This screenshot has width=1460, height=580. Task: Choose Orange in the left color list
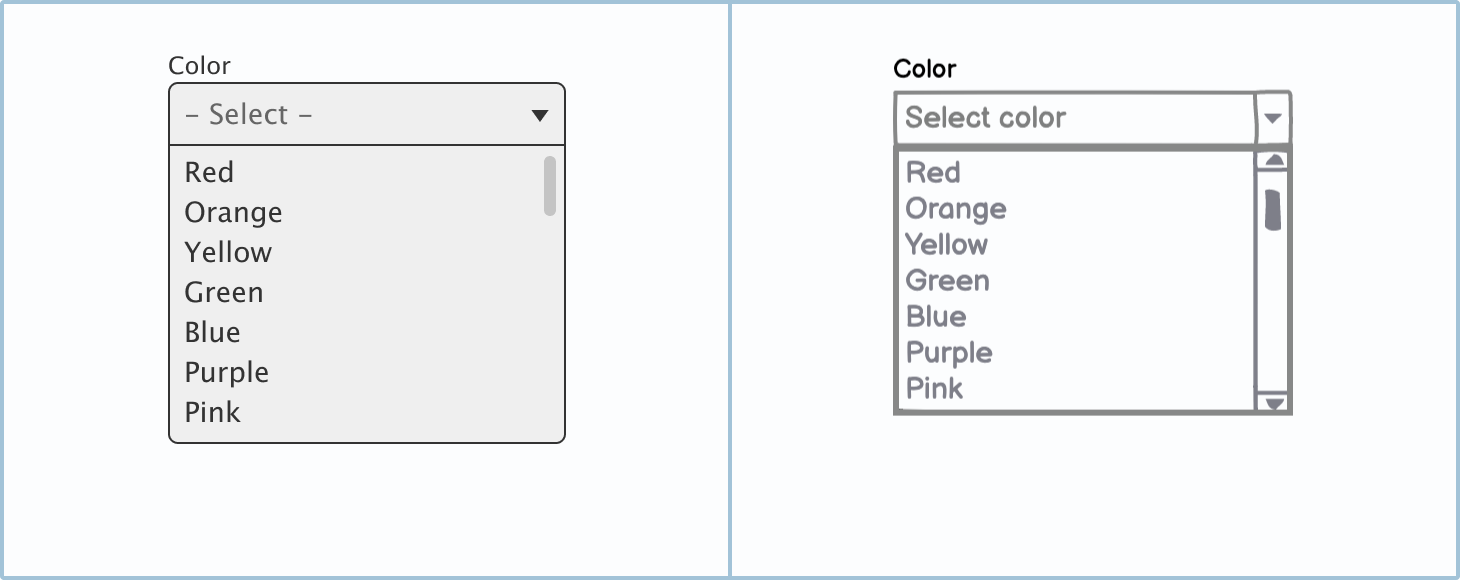233,212
